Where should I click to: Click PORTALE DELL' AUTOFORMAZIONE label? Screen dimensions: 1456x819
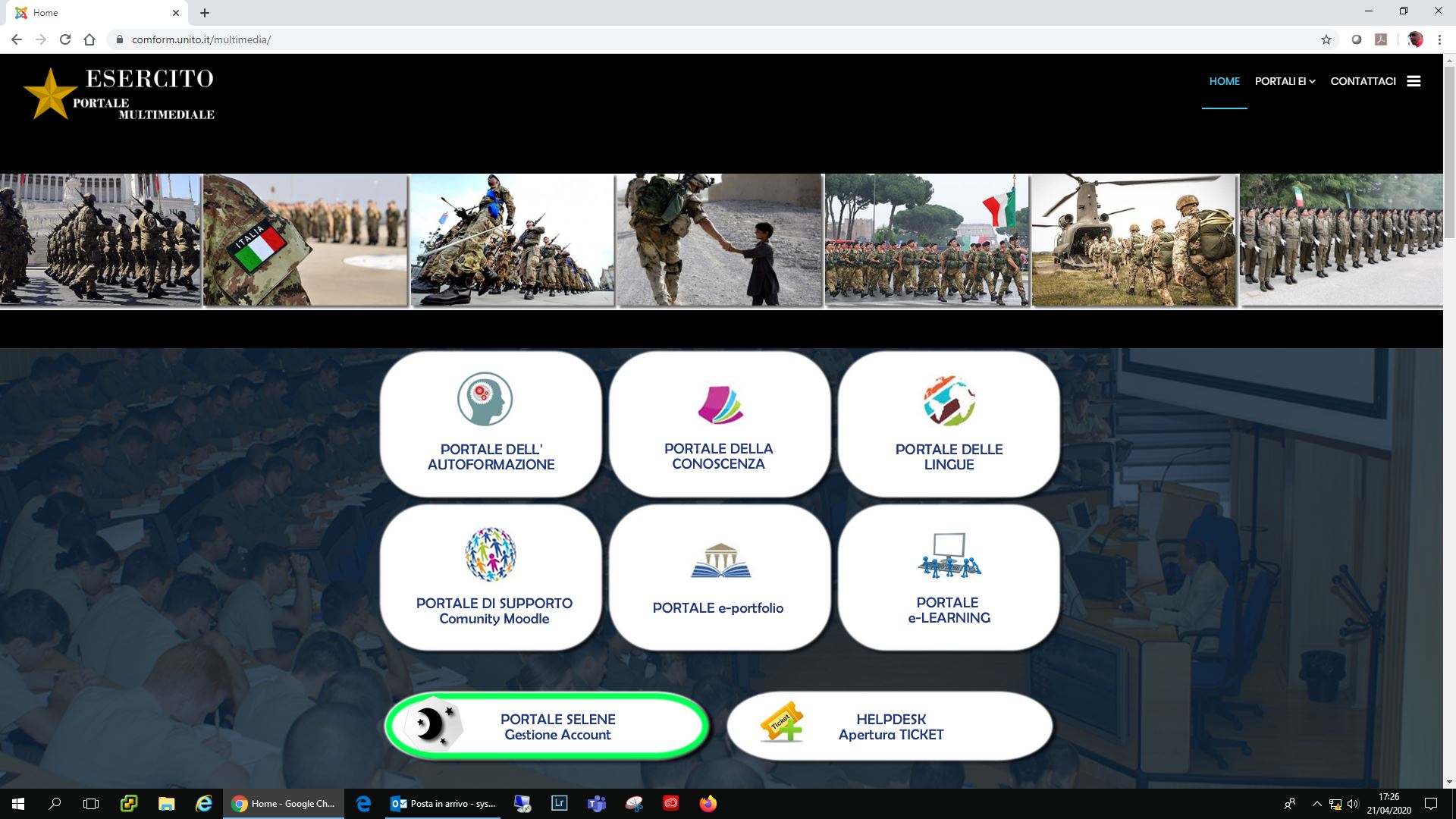(x=491, y=457)
